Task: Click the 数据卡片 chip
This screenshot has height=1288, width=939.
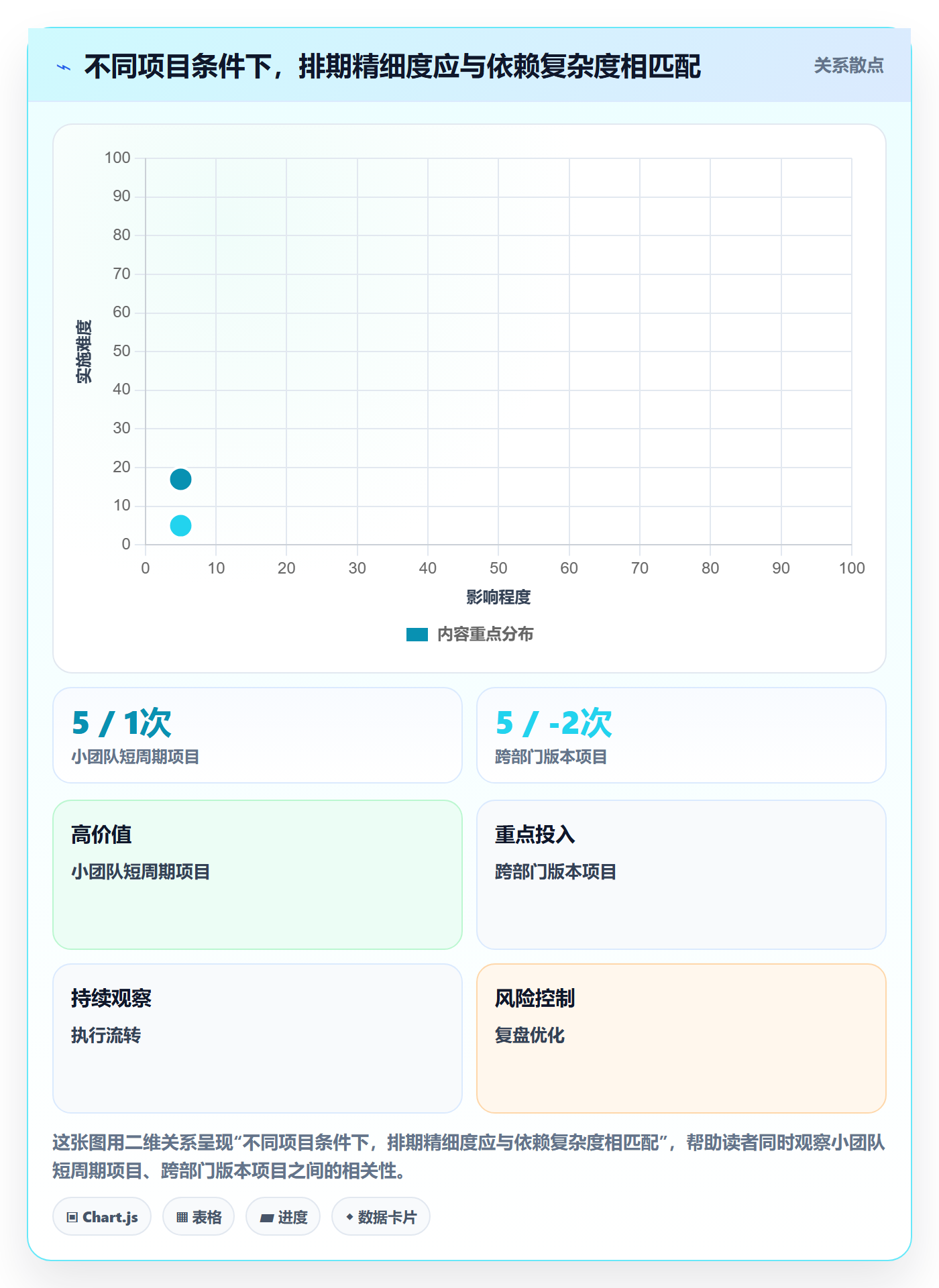Action: pos(381,1217)
